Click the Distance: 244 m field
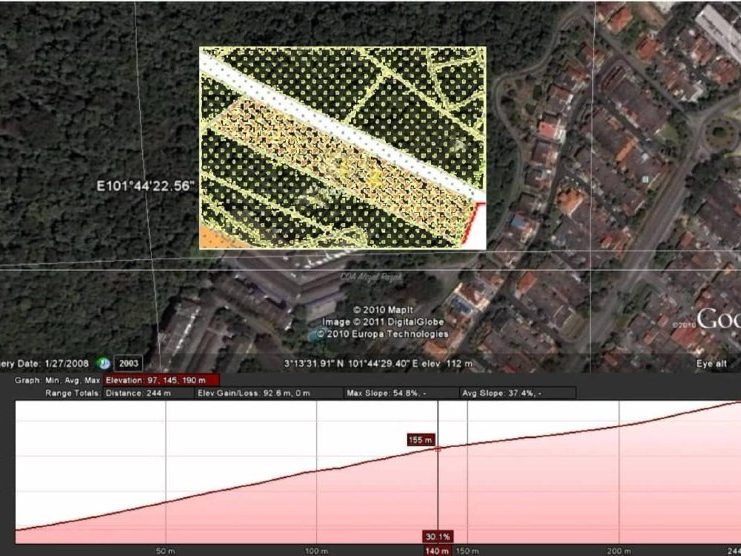This screenshot has height=556, width=741. coord(148,393)
